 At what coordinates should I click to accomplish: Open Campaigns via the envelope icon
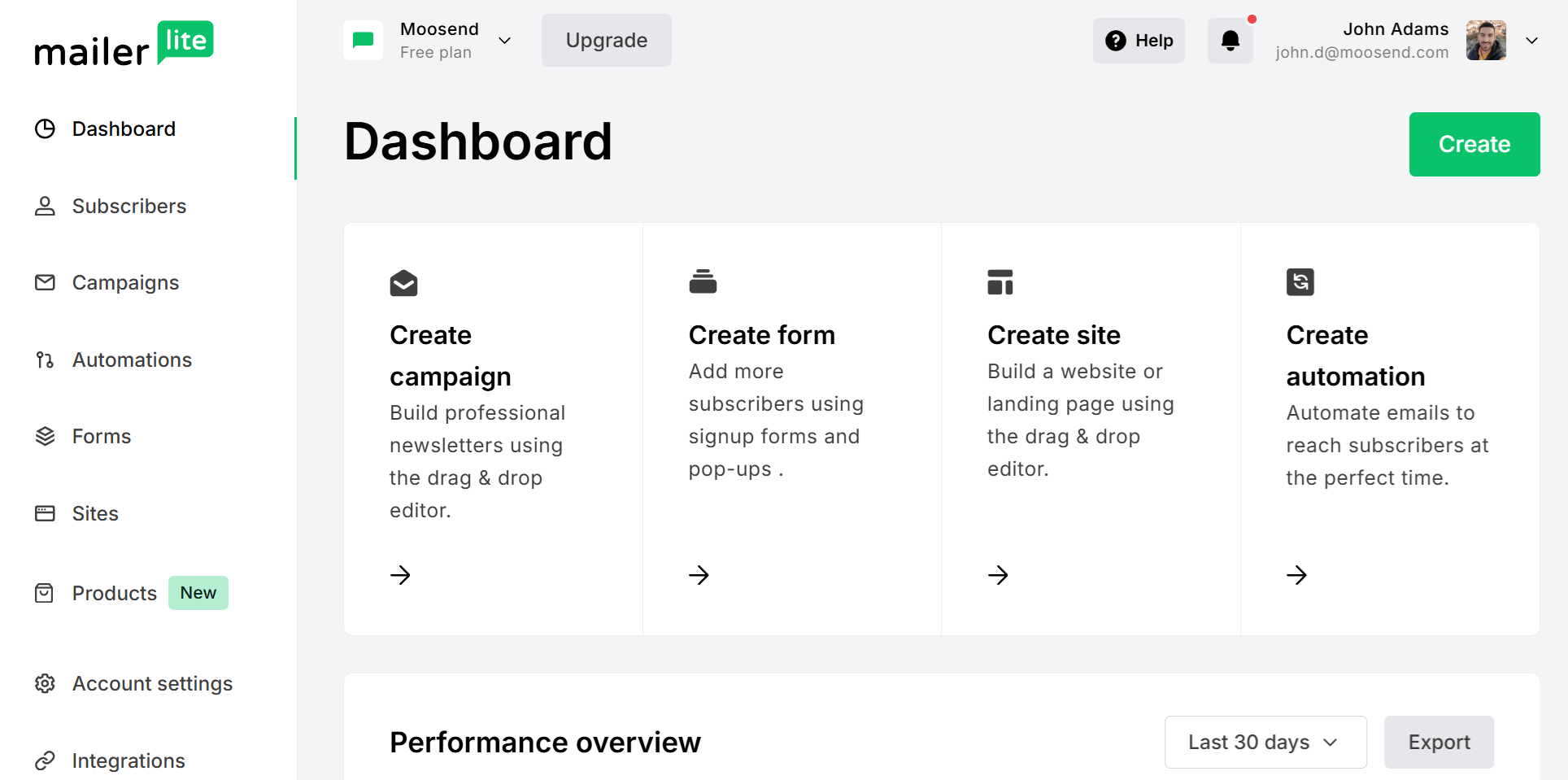[x=45, y=282]
